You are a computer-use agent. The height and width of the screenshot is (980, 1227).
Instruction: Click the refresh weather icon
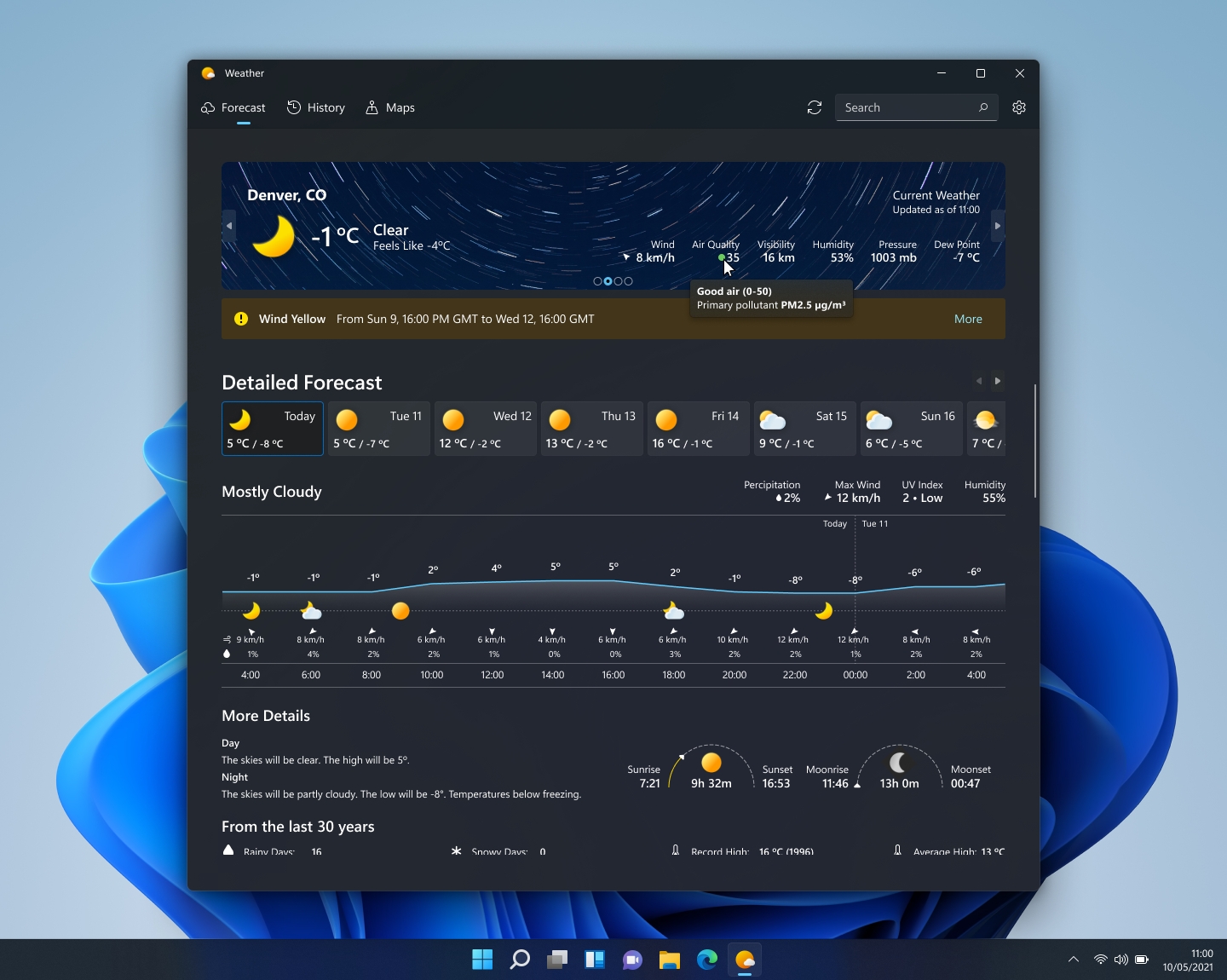[x=815, y=107]
